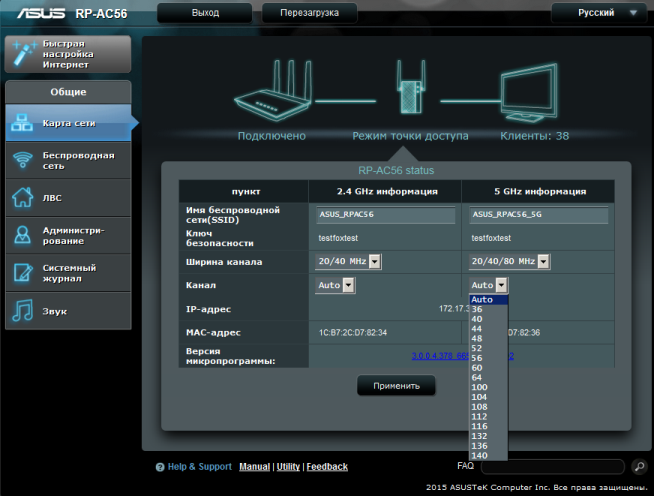Open ЛВС menu item
This screenshot has height=496, width=654.
coord(68,198)
